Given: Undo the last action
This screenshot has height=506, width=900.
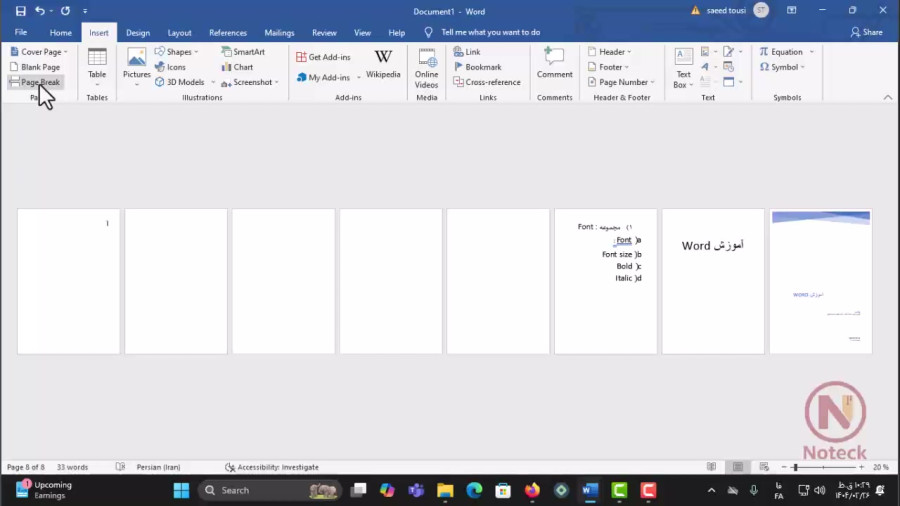Looking at the screenshot, I should tap(40, 11).
